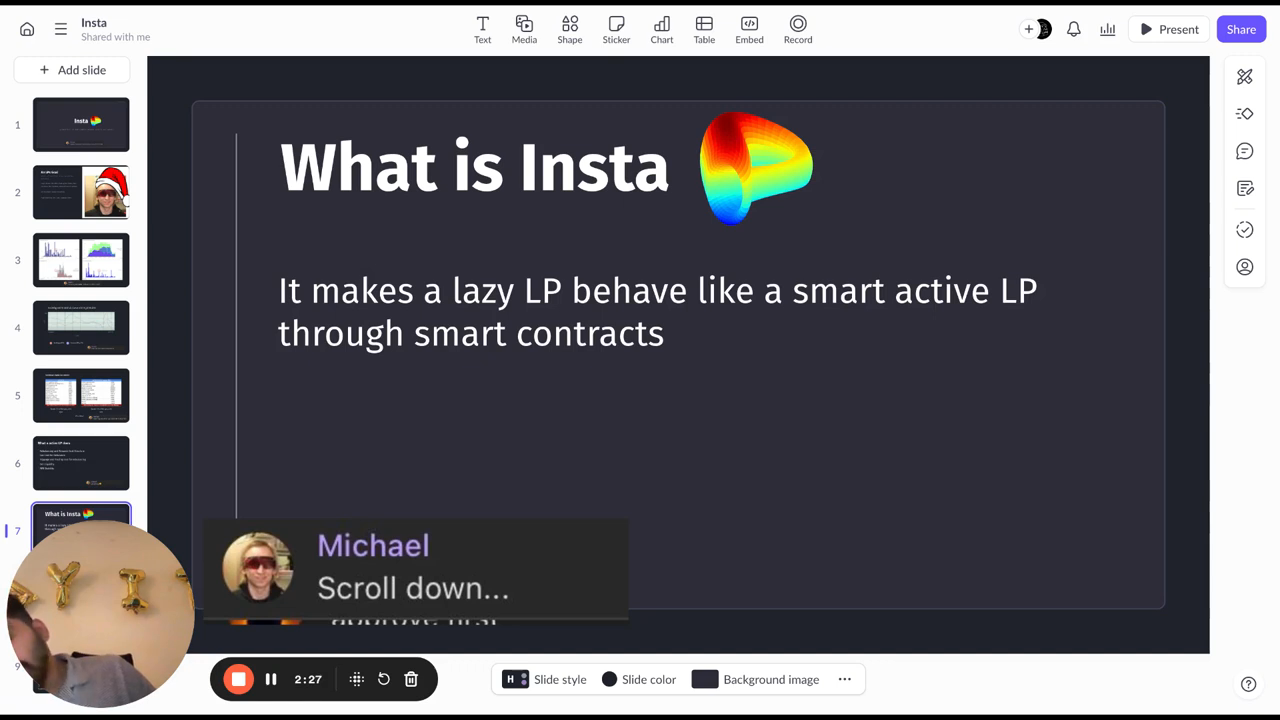The width and height of the screenshot is (1280, 720).
Task: Pause the recording
Action: tap(271, 679)
